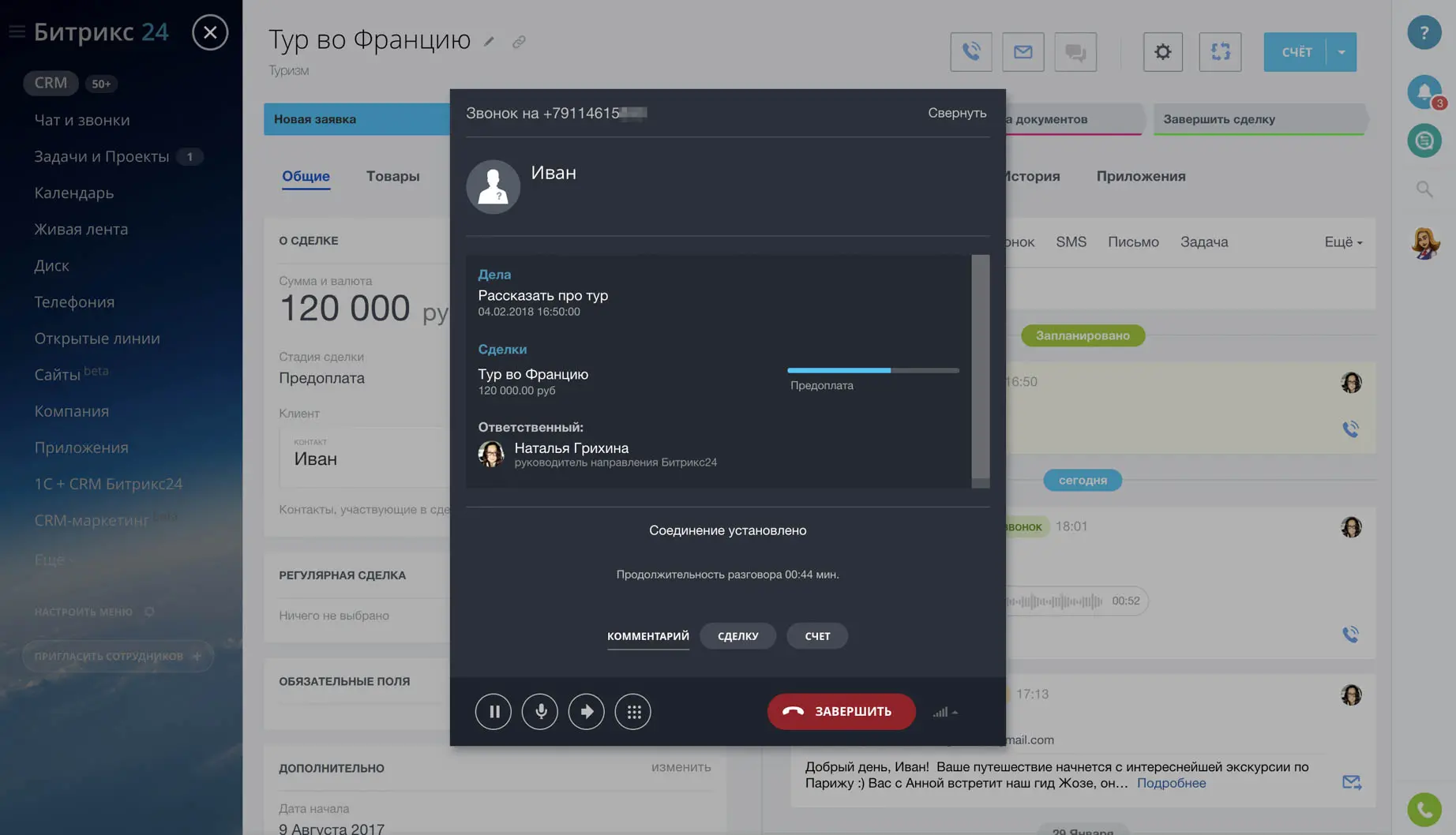Switch to the Товары tab
This screenshot has height=835, width=1456.
tap(392, 176)
